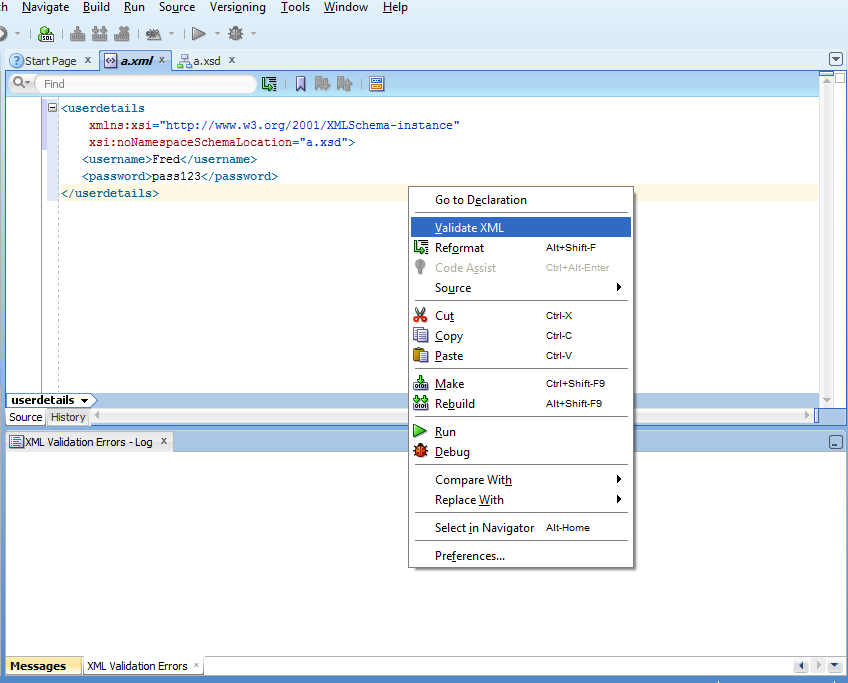
Task: Choose Go to Declaration
Action: [x=521, y=200]
